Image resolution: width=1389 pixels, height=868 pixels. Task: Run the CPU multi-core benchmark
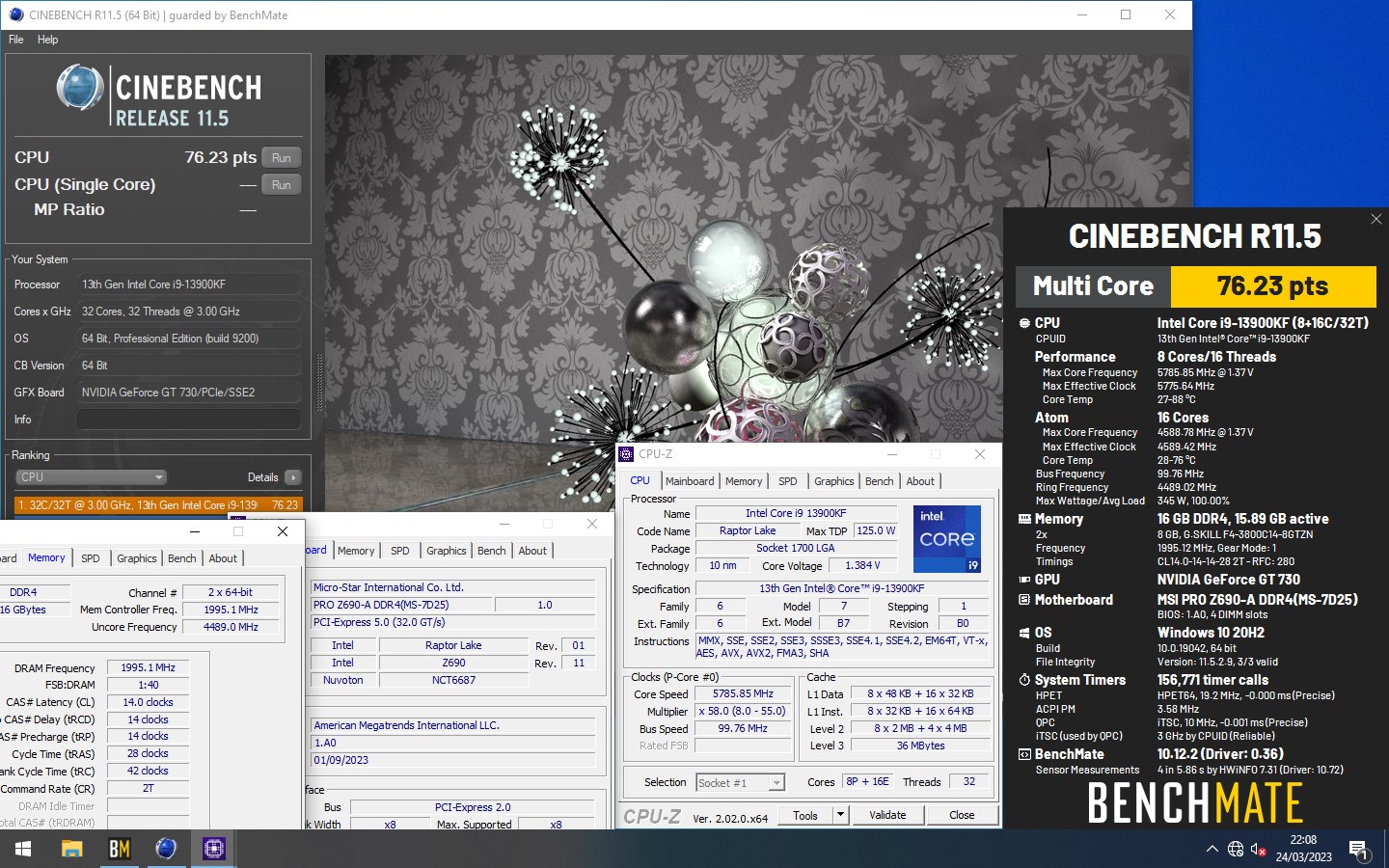pos(282,158)
